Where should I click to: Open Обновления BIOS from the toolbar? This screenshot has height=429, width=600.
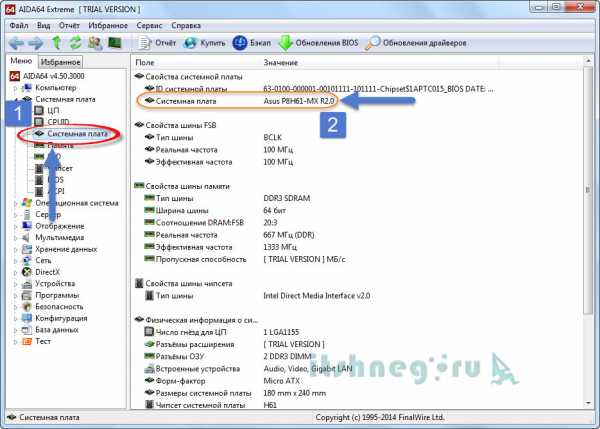[318, 43]
